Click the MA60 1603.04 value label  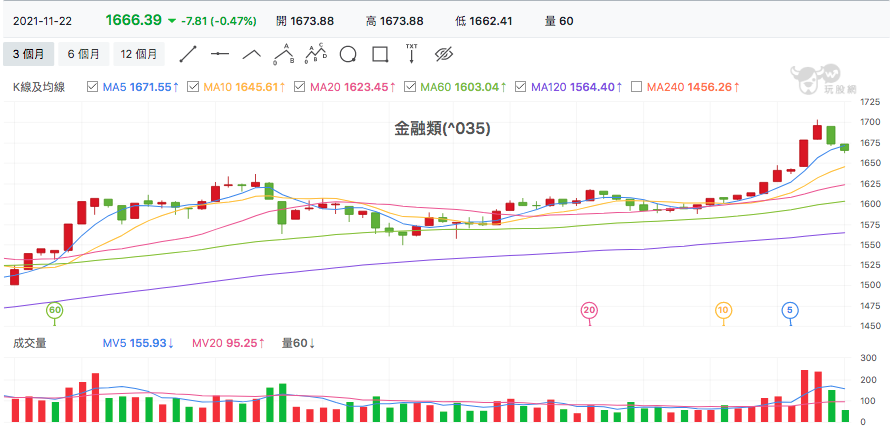pyautogui.click(x=464, y=87)
